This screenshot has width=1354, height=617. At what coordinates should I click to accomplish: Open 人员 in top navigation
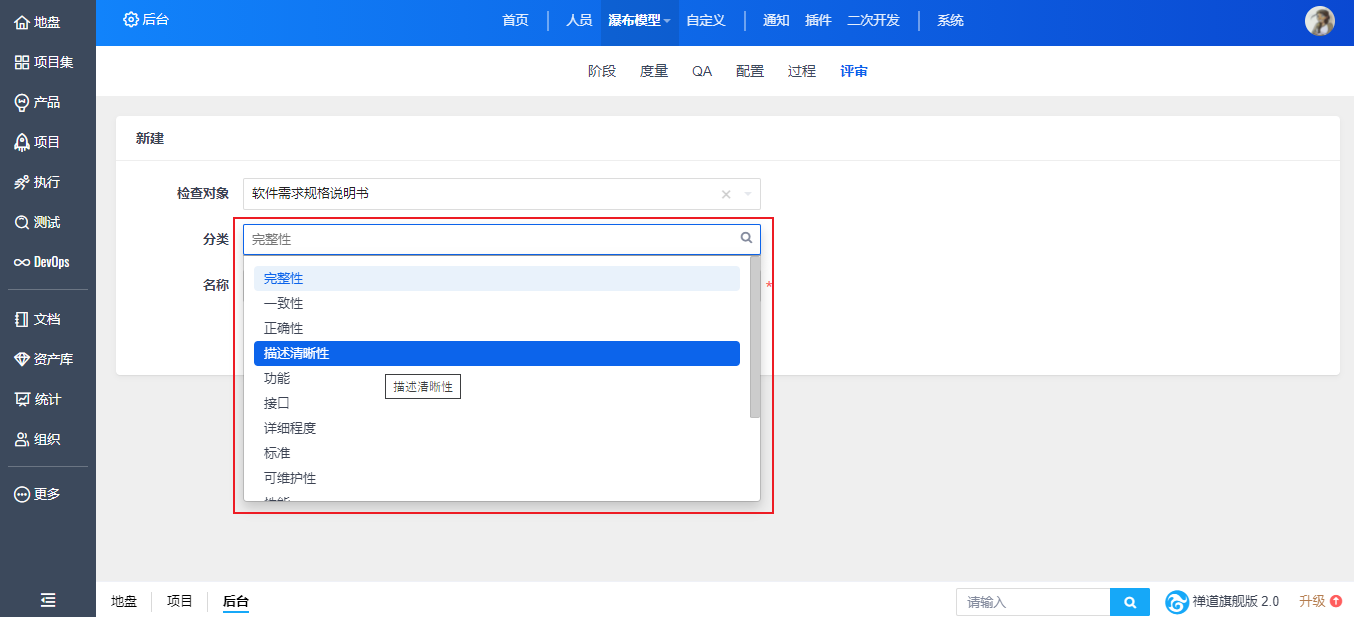pyautogui.click(x=579, y=20)
